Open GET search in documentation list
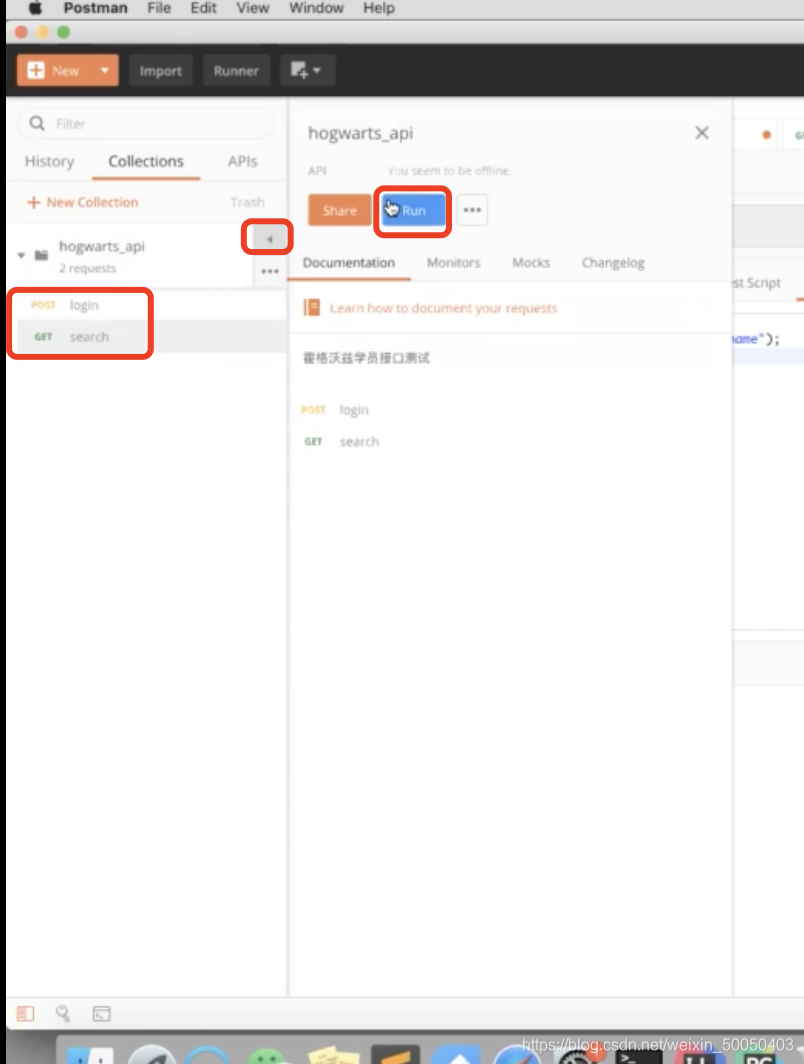The image size is (804, 1064). [341, 442]
